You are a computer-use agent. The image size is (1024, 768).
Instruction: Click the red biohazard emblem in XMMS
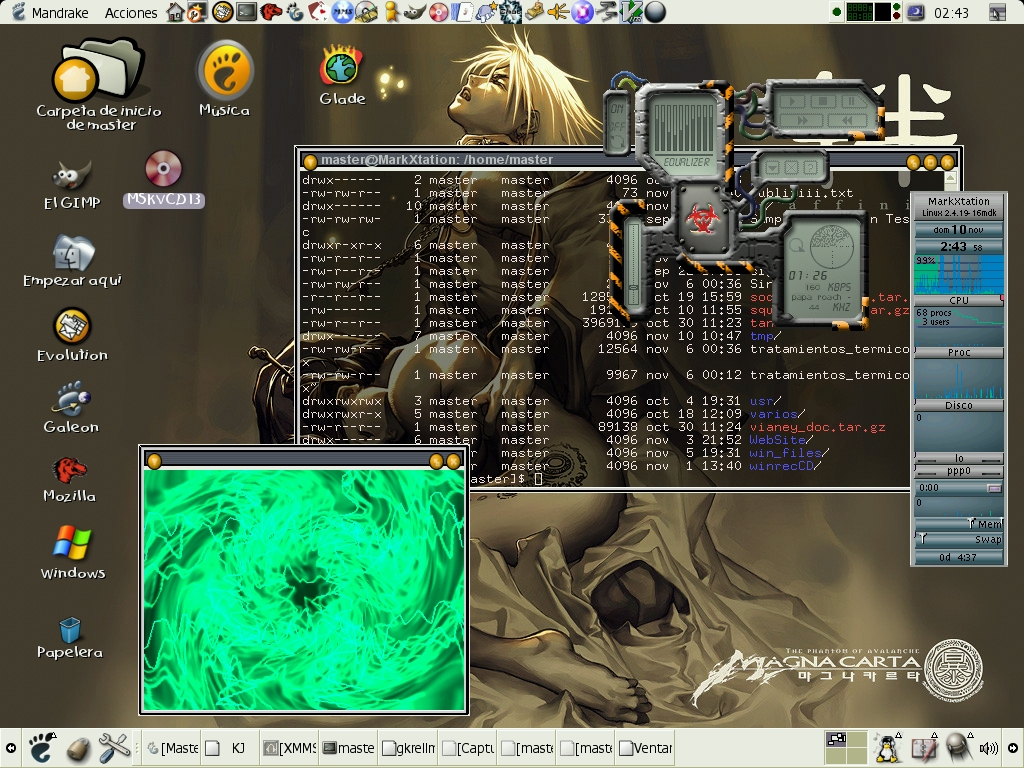[703, 217]
